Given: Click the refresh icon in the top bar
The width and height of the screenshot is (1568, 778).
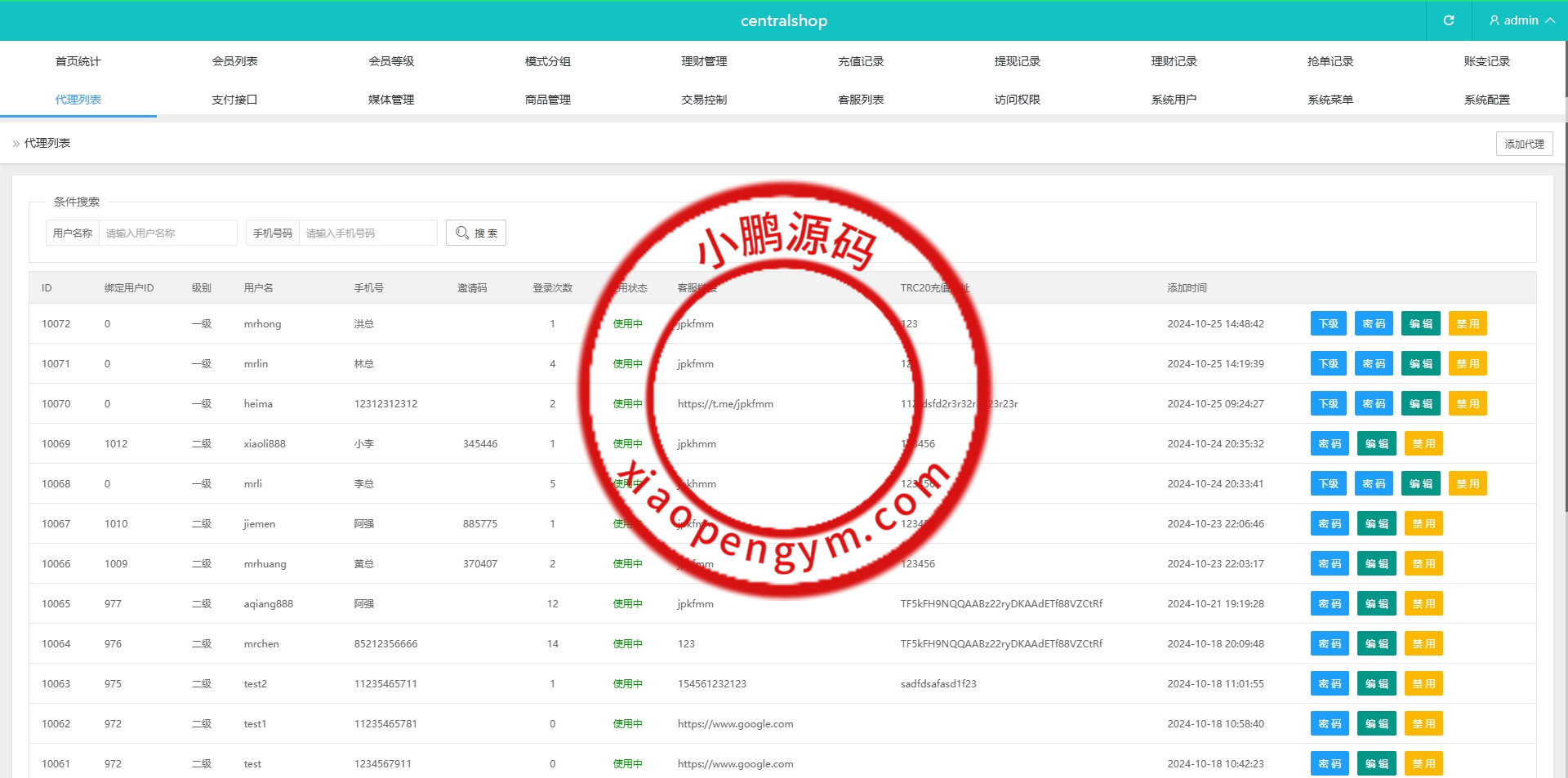Looking at the screenshot, I should click(1449, 20).
